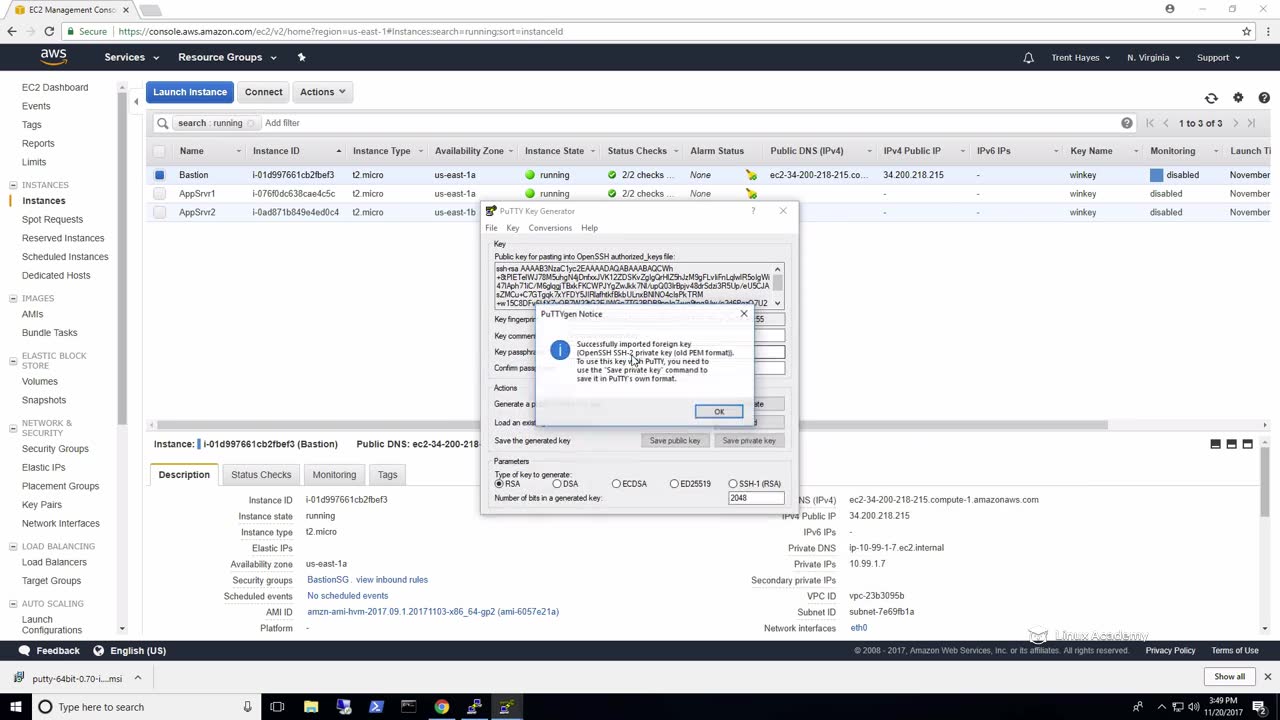Open the EC2 settings gear icon
1280x720 pixels.
point(1238,98)
